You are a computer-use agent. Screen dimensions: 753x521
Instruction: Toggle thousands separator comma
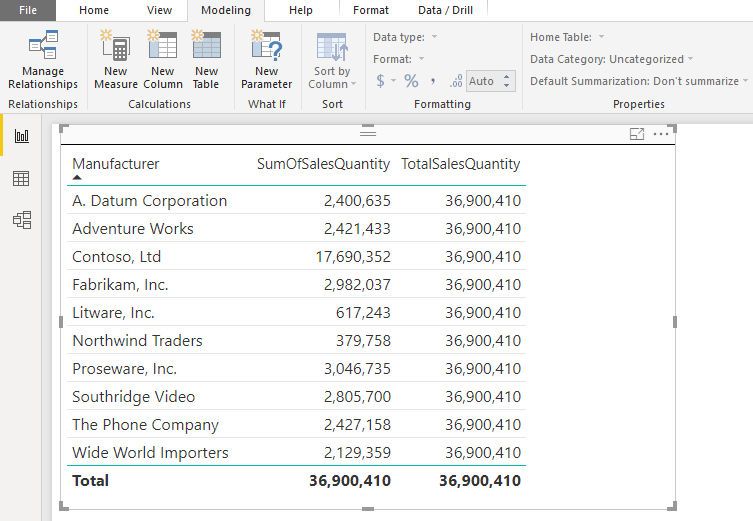click(x=433, y=81)
